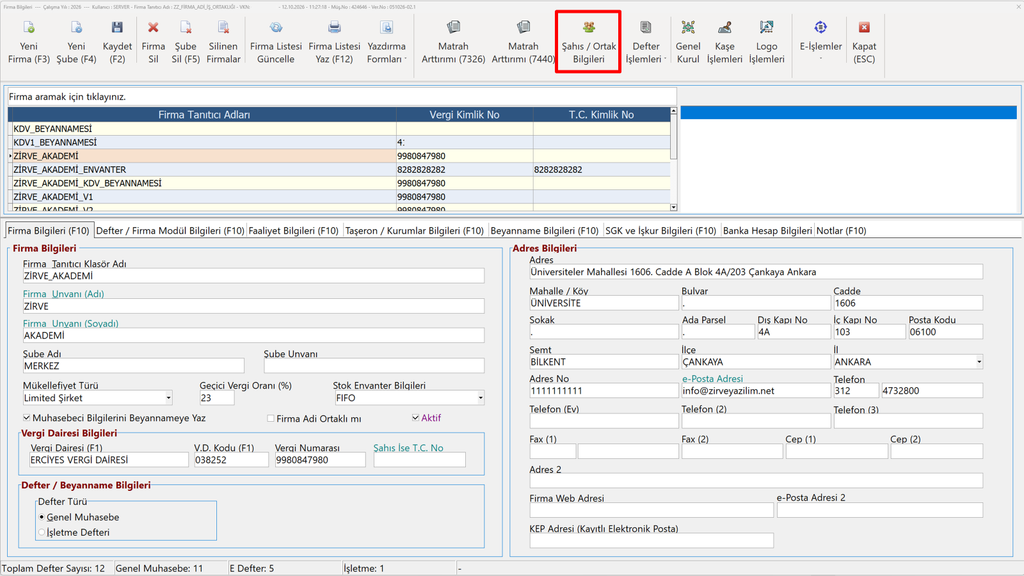
Task: Refresh with Firma Listesi Güncelle
Action: 276,42
